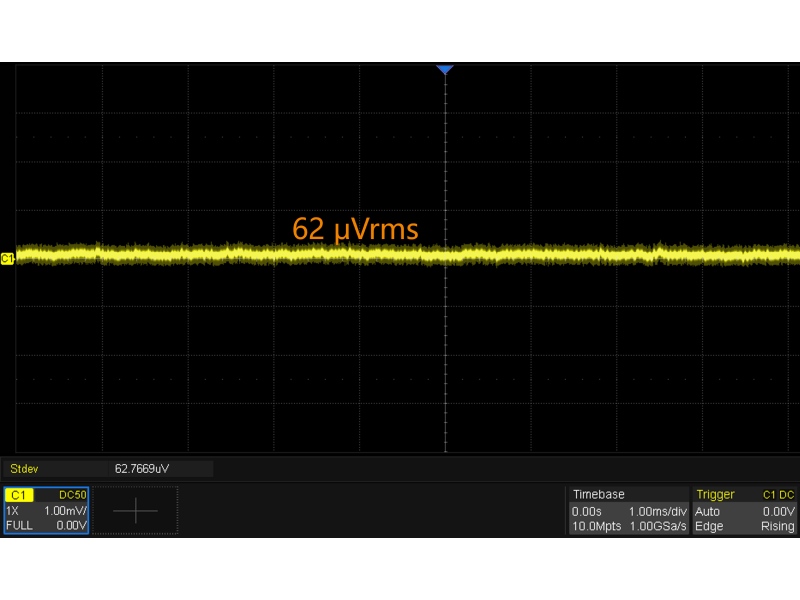The image size is (800, 600).
Task: Select the C1 channel ground marker
Action: point(8,259)
